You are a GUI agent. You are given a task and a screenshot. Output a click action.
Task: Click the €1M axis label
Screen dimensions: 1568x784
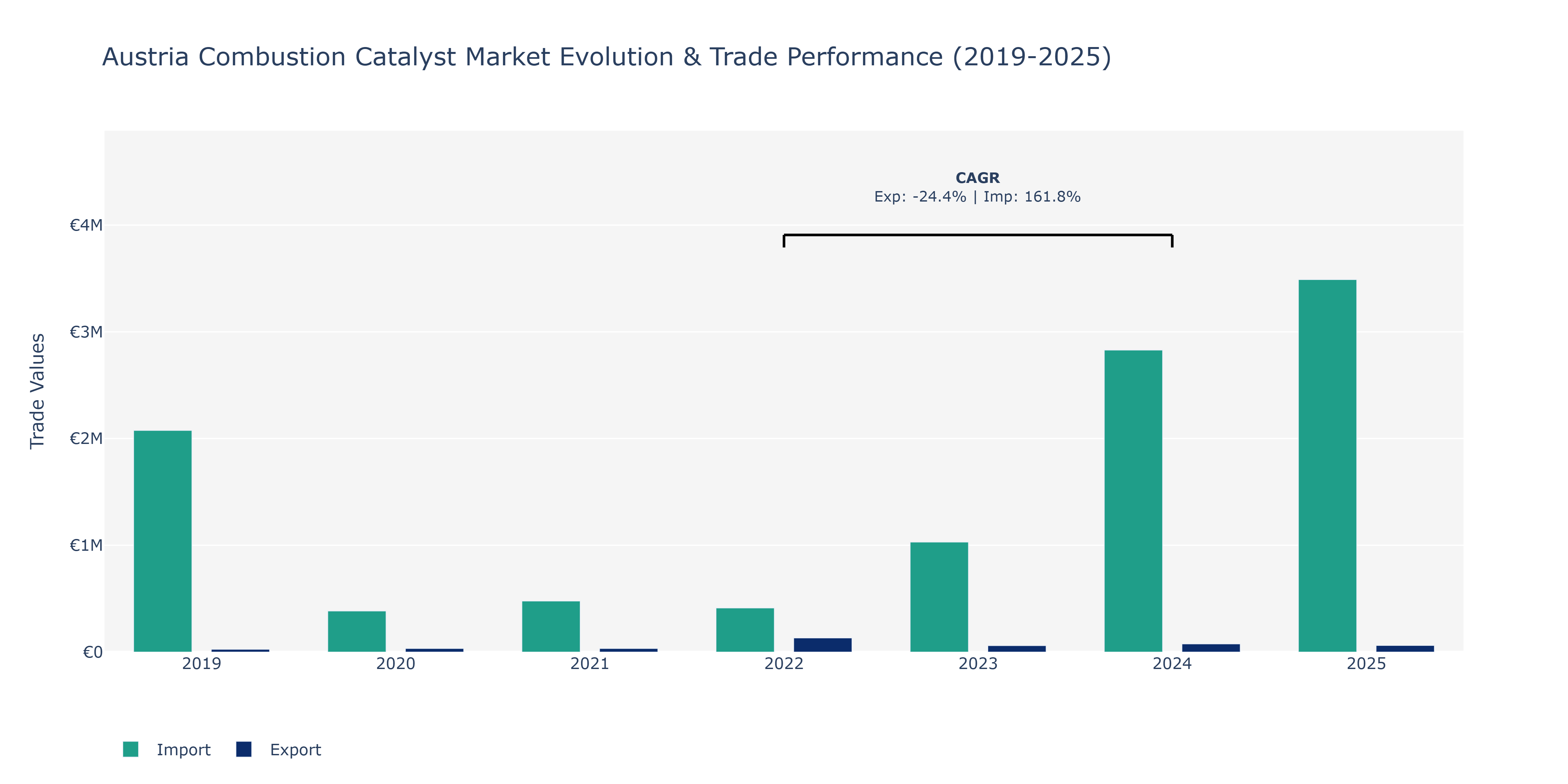pos(86,546)
